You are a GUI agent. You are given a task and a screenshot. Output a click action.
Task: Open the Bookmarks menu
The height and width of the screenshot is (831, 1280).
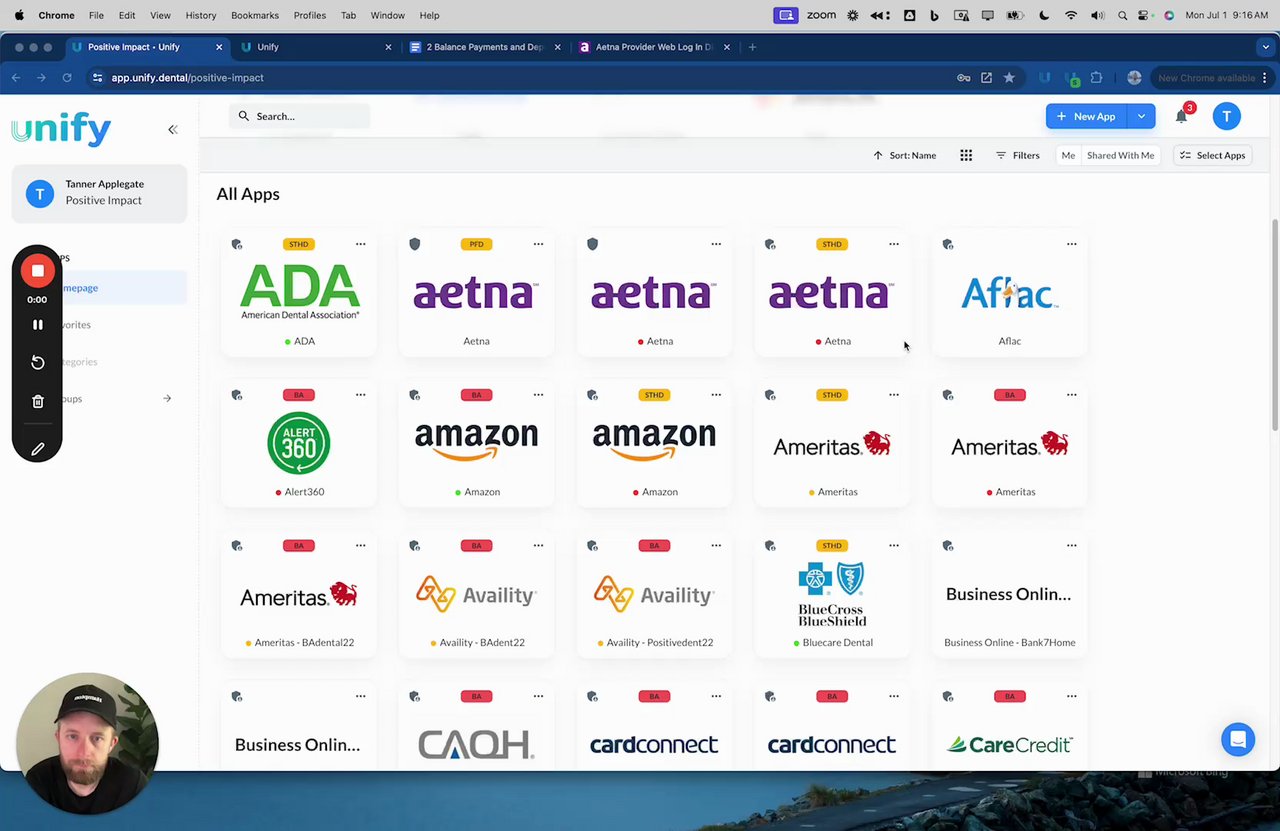click(254, 15)
